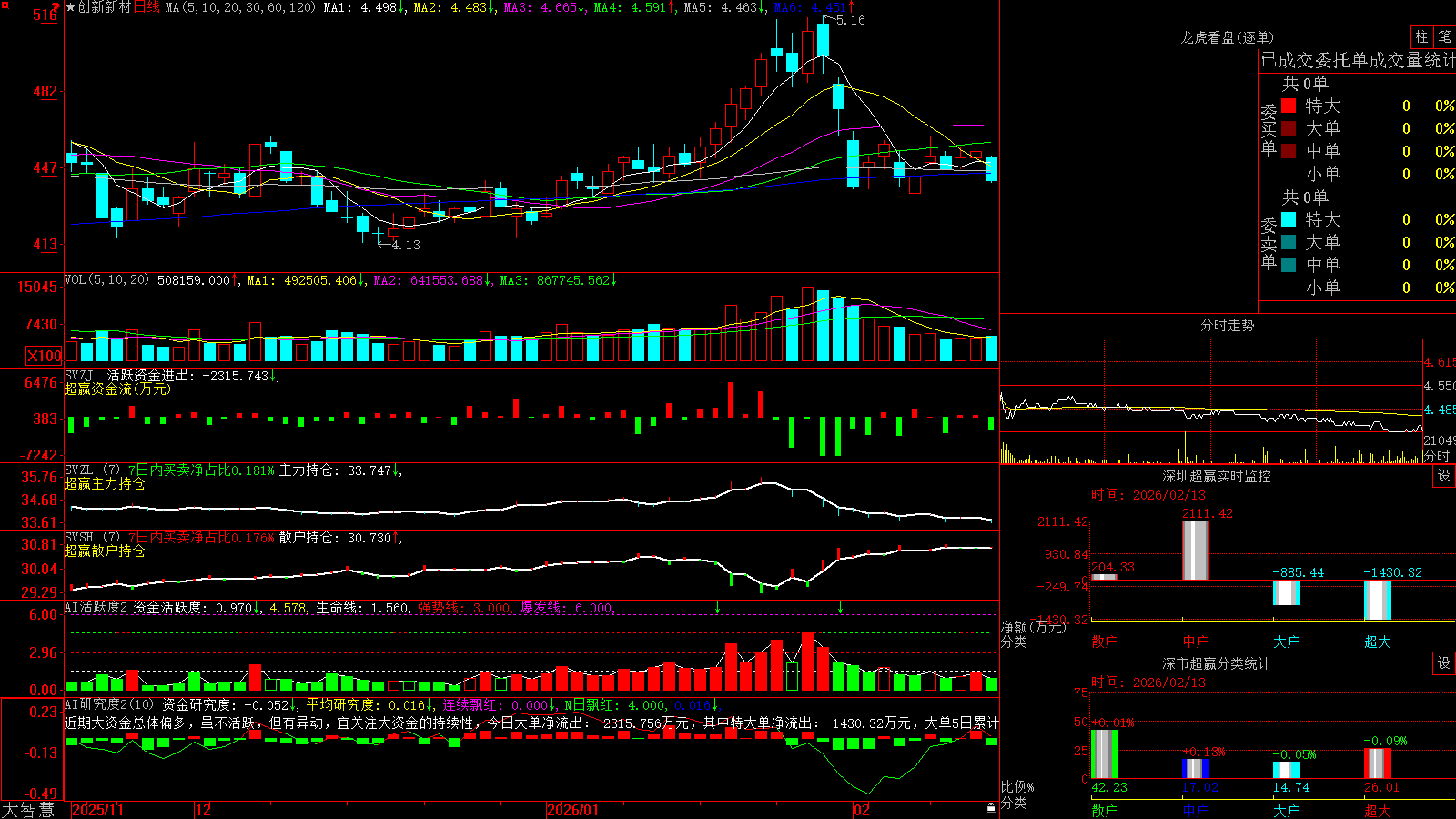Screen dimensions: 1456x819
Task: Click the cyan 14.74 大户 ratio bar
Action: coord(1287,770)
